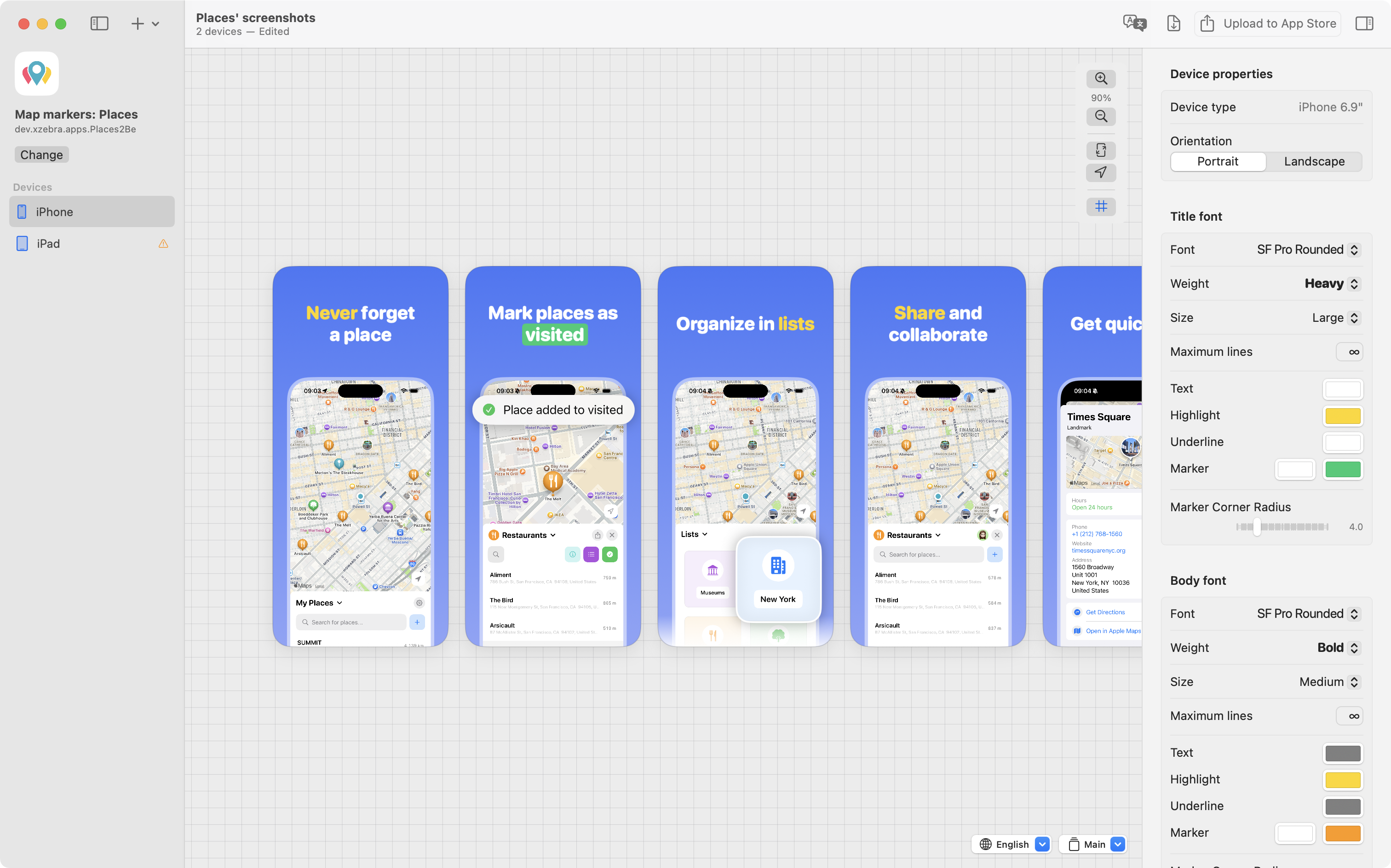Select Portrait orientation
Screen dimensions: 1391x868
pyautogui.click(x=1218, y=161)
